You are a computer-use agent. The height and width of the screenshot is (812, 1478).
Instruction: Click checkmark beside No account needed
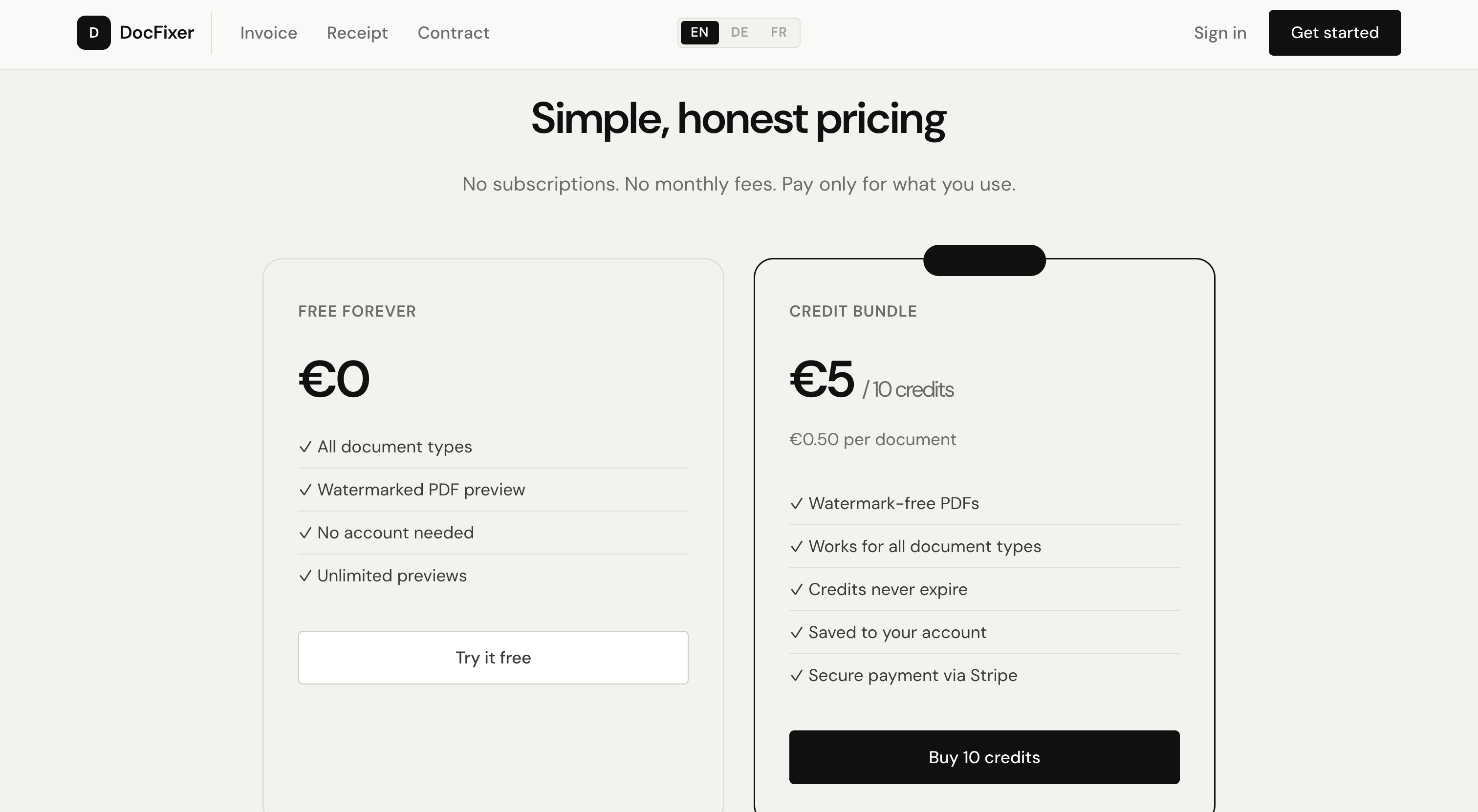click(x=305, y=533)
